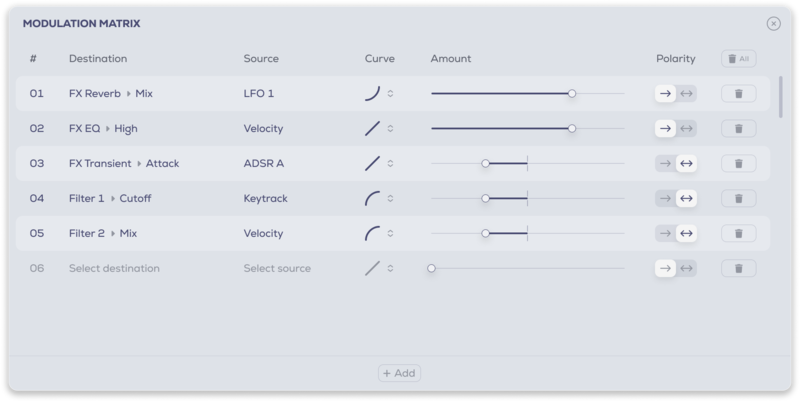Open the Select destination dropdown in row 06
Image resolution: width=800 pixels, height=402 pixels.
point(114,268)
